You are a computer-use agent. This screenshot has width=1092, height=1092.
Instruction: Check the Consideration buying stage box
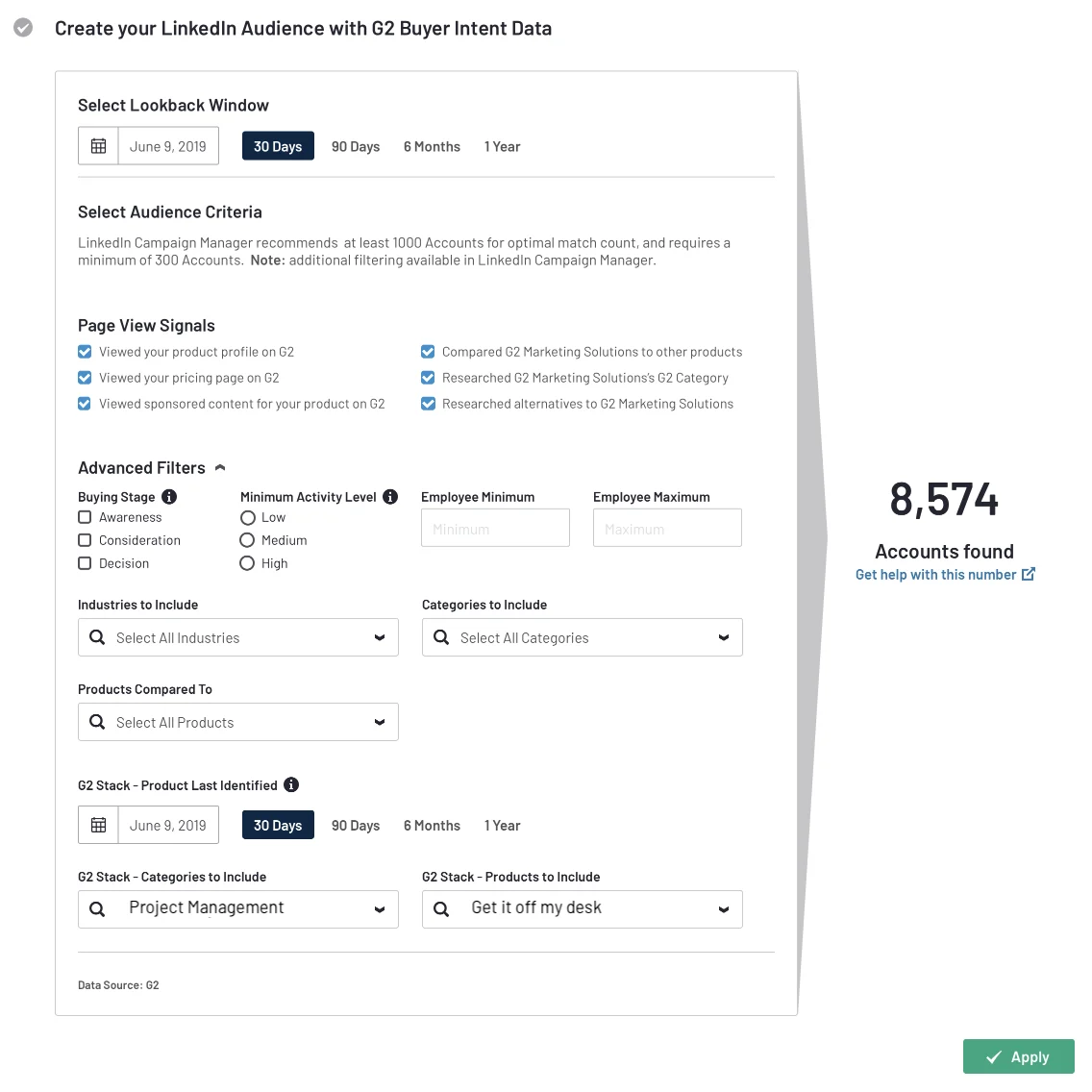(85, 540)
